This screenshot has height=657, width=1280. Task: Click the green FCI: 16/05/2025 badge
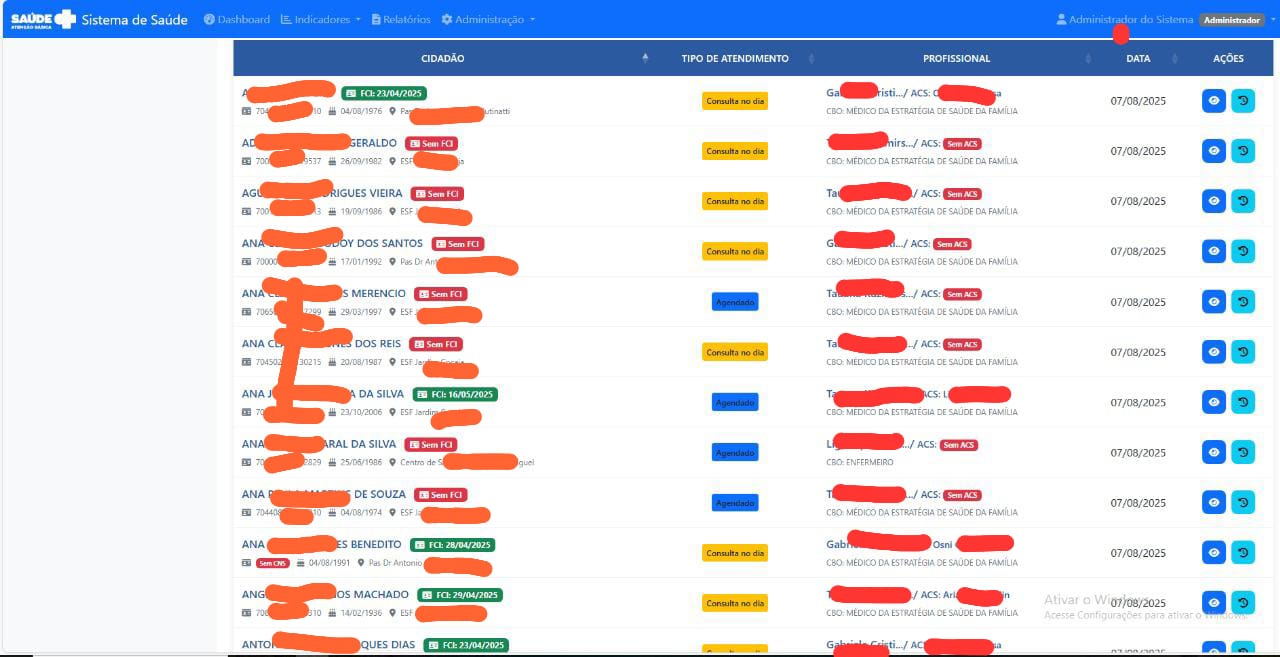point(455,394)
